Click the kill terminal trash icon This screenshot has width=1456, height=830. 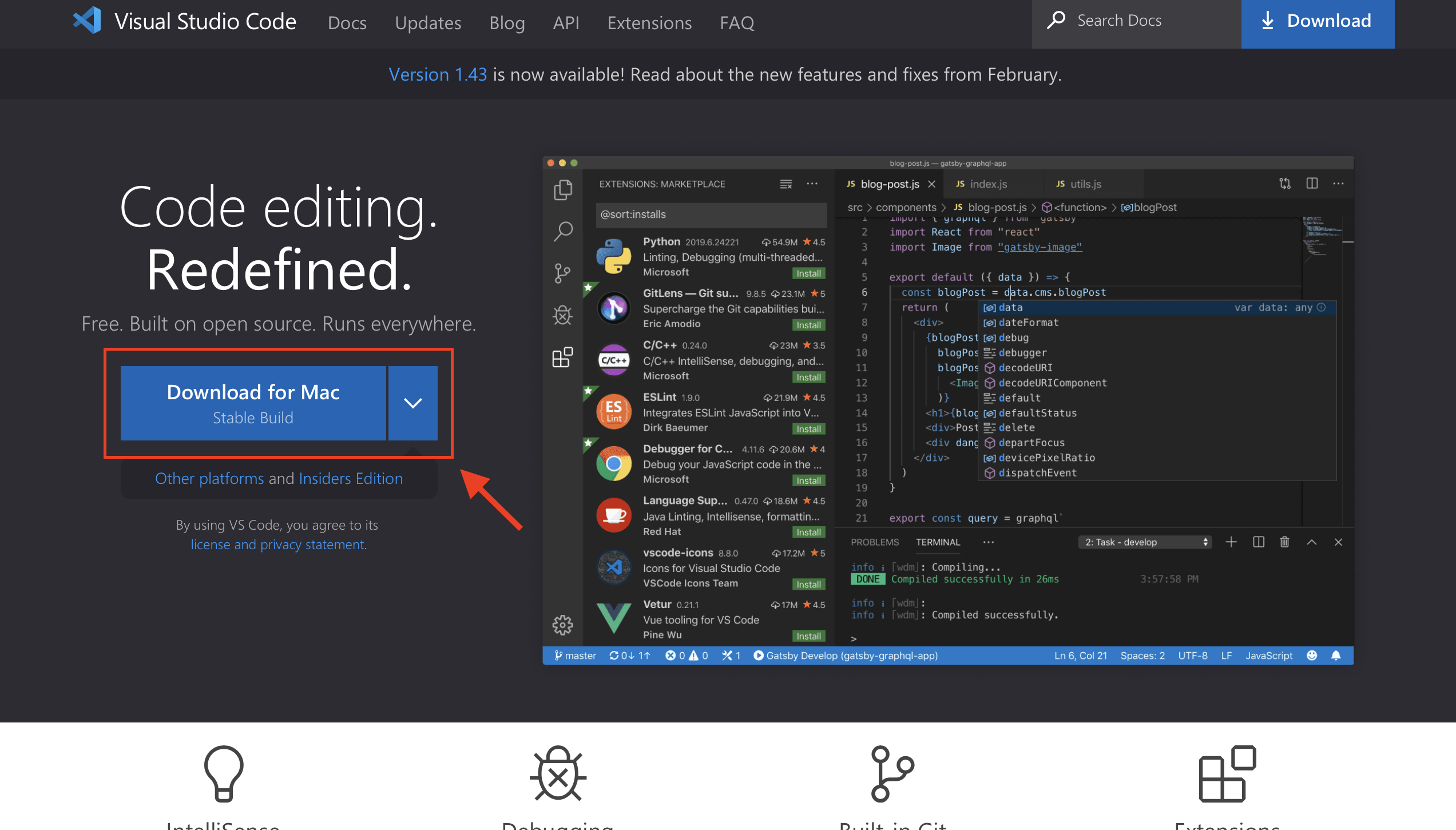[1284, 542]
